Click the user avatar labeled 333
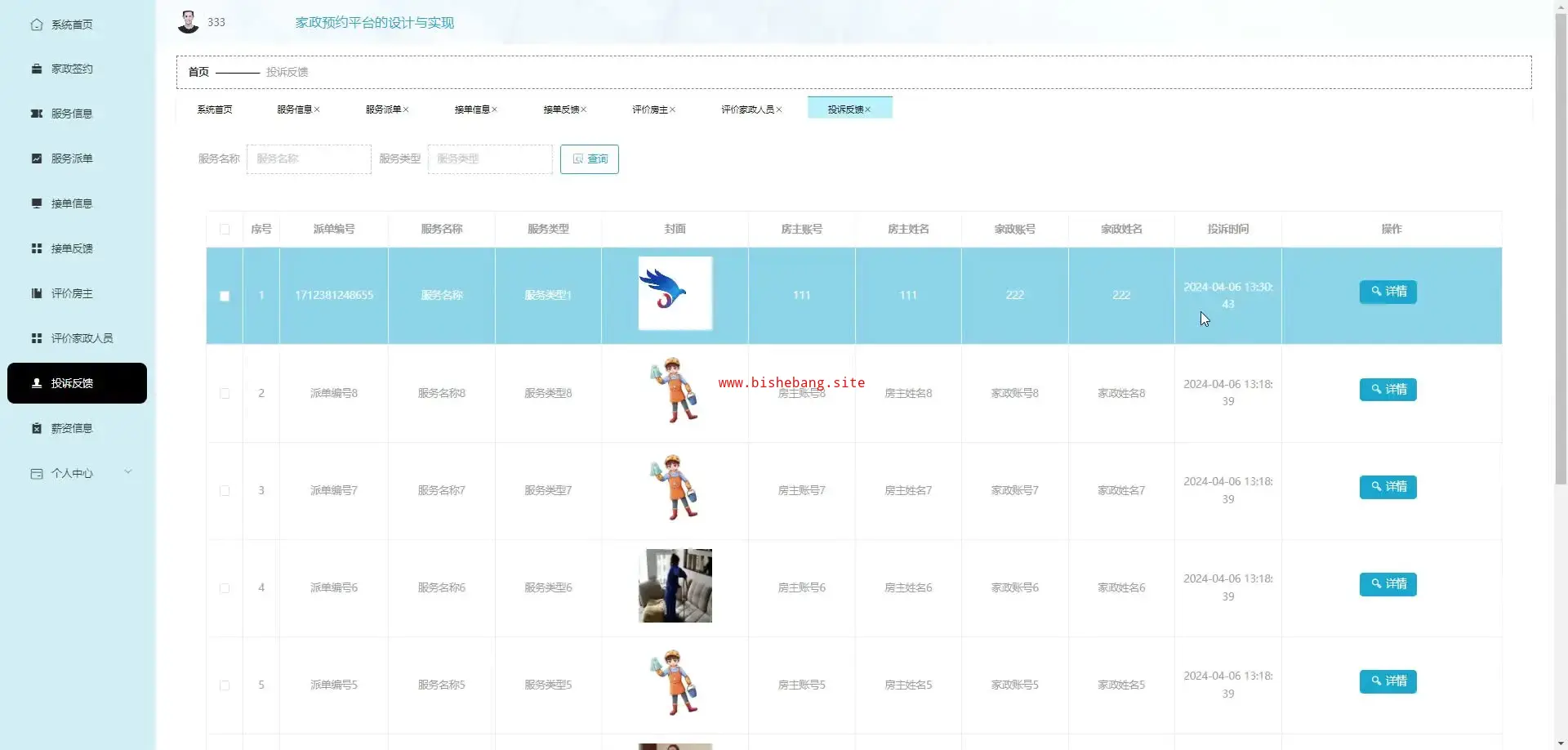This screenshot has height=750, width=1568. 189,22
